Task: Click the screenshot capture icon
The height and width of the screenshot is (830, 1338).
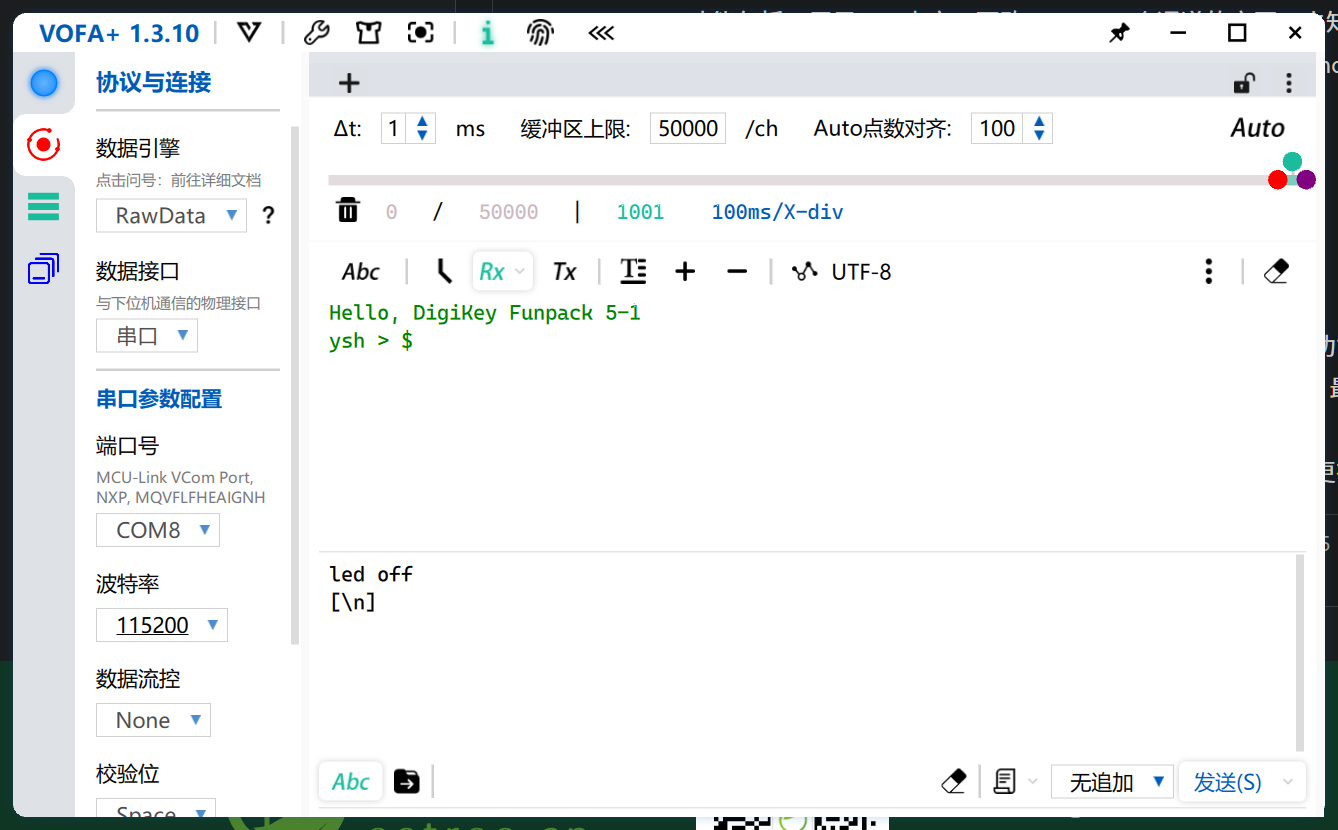Action: [x=421, y=33]
